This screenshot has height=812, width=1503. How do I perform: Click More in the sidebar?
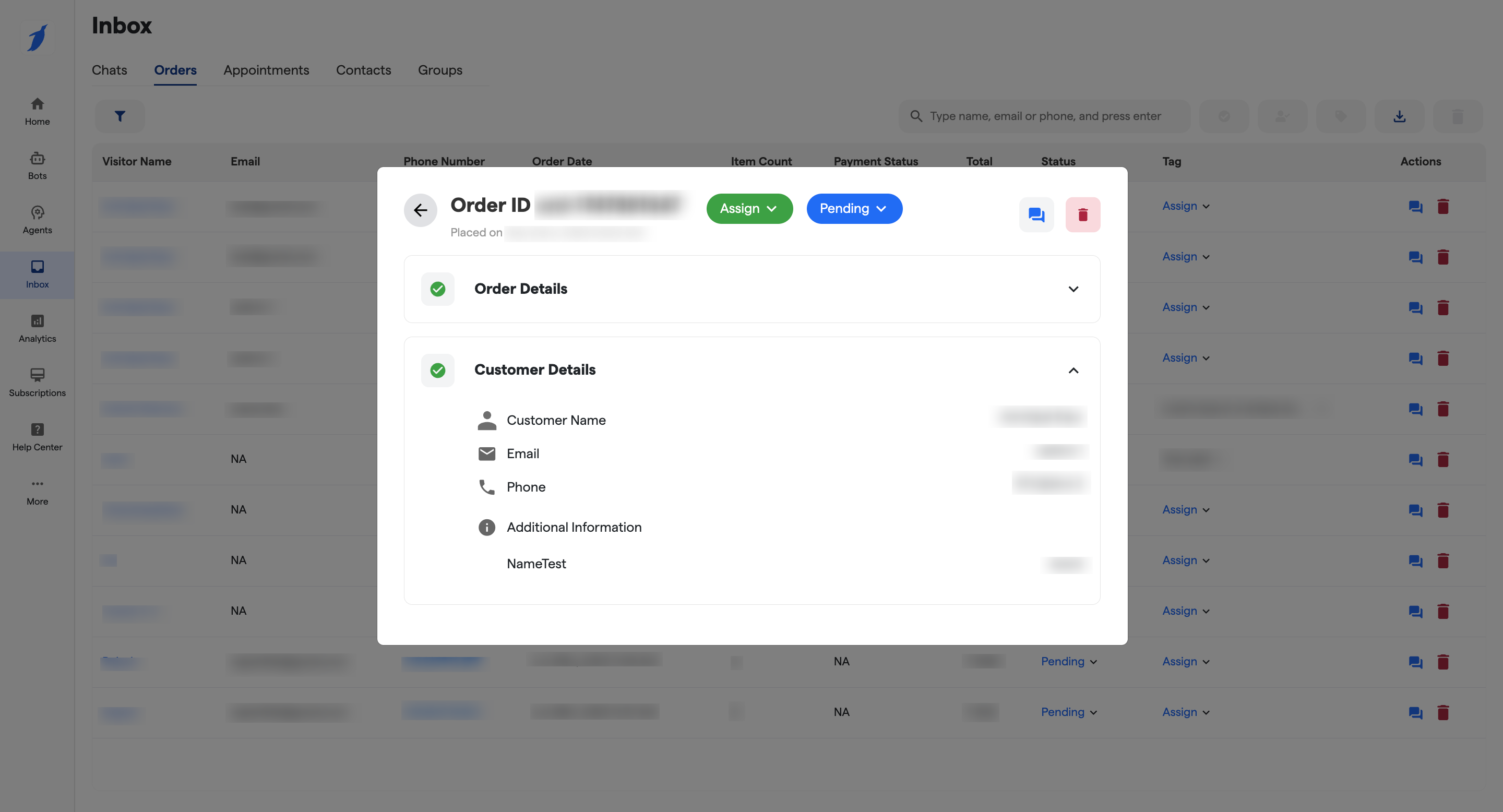[38, 491]
